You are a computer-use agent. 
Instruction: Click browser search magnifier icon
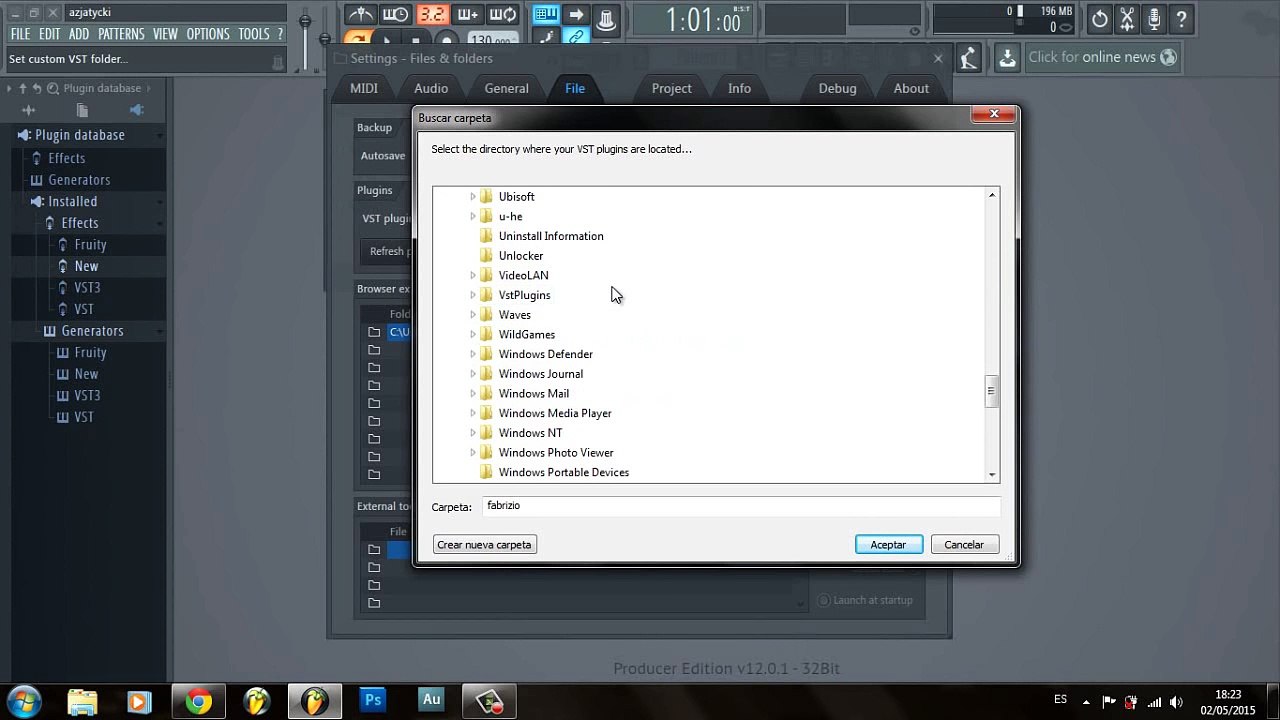pyautogui.click(x=53, y=88)
